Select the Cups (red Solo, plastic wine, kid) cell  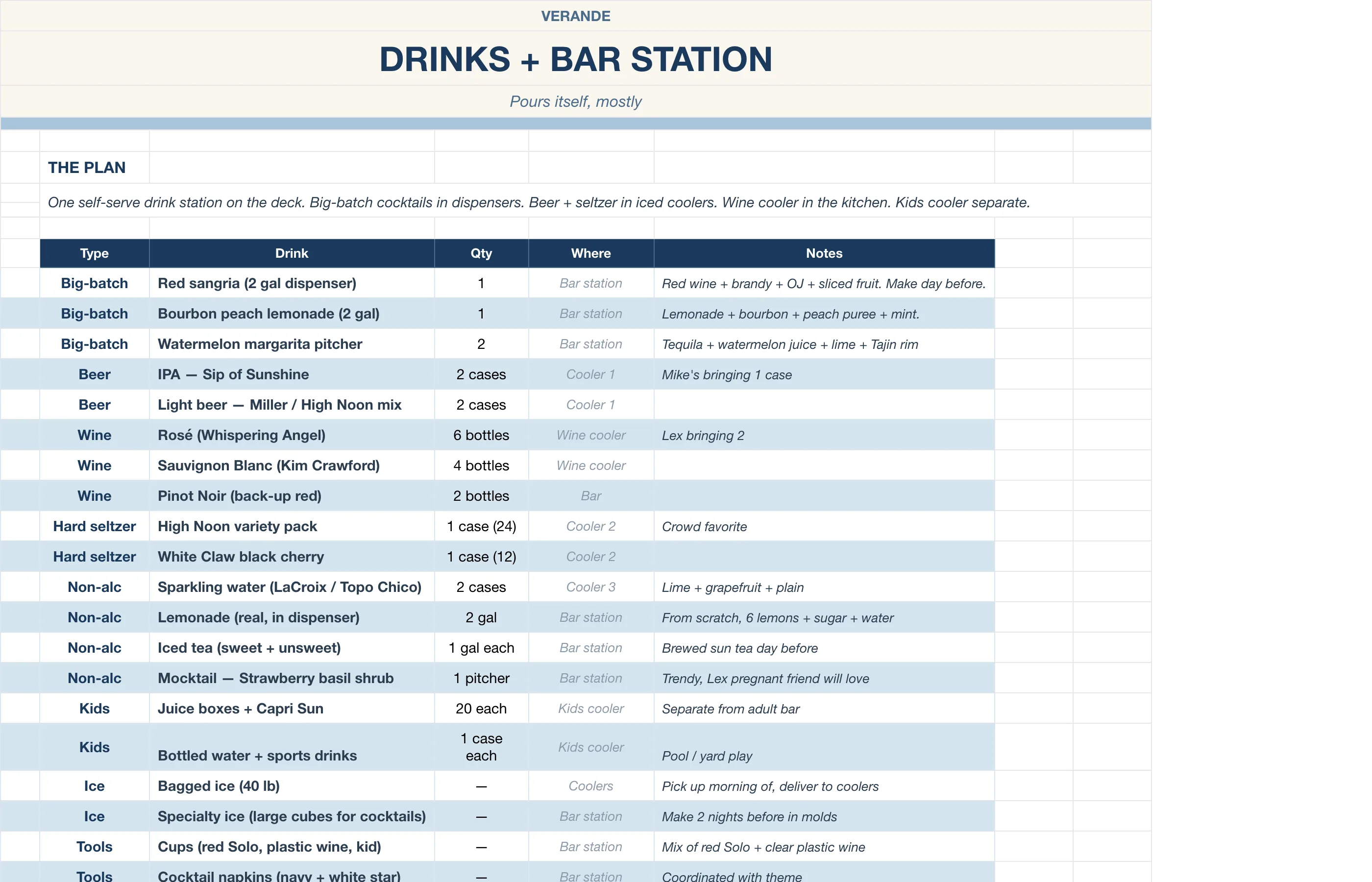click(x=292, y=847)
